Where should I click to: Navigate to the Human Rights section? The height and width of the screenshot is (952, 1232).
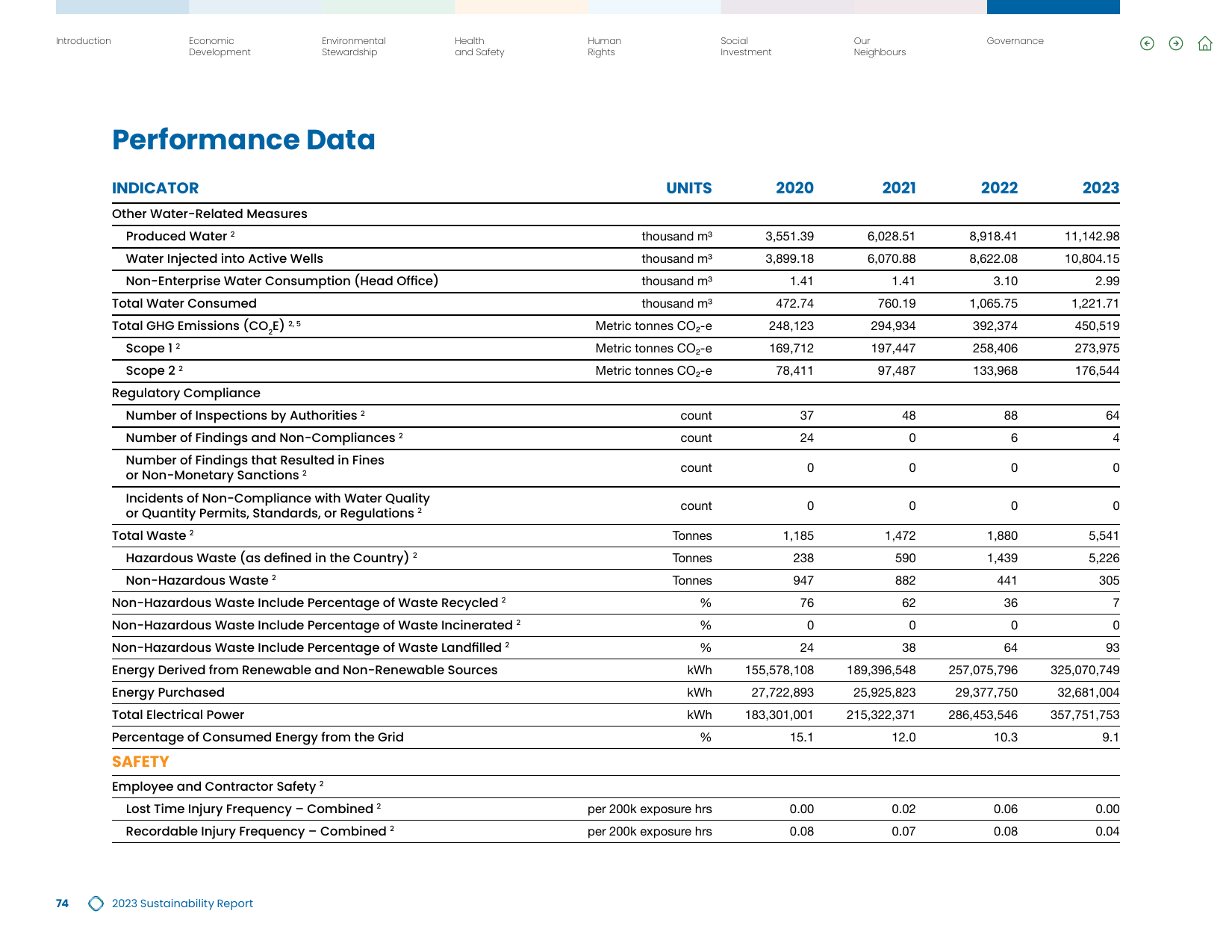tap(604, 46)
